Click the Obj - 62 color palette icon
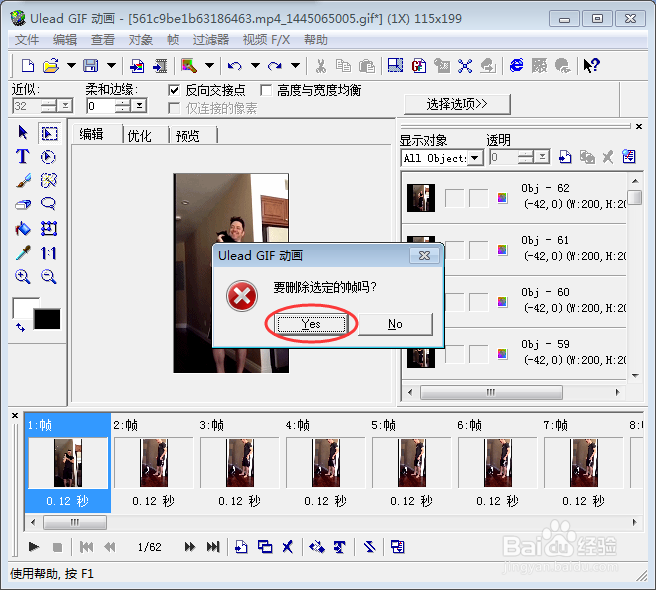This screenshot has height=590, width=656. [x=502, y=198]
